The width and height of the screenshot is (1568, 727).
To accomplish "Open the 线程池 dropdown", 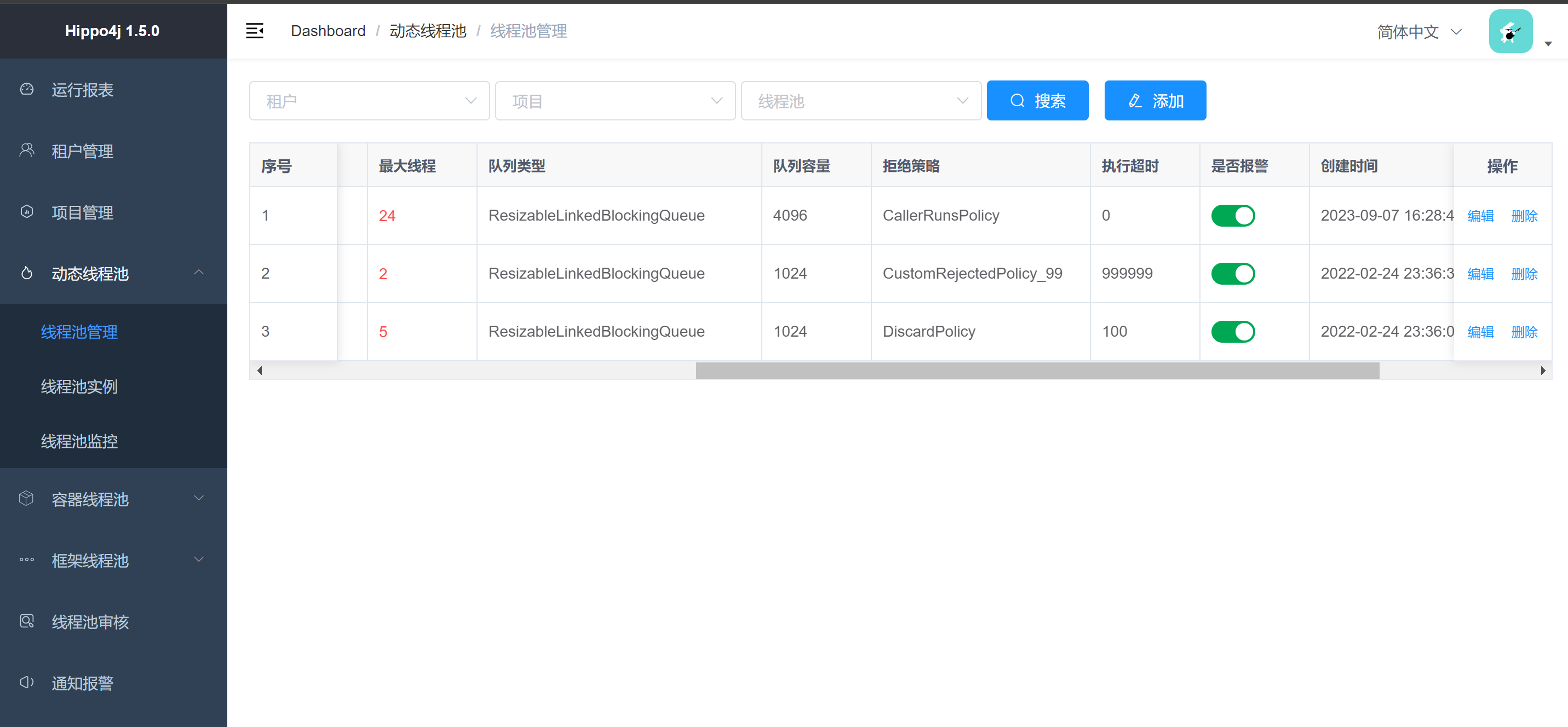I will (x=861, y=101).
